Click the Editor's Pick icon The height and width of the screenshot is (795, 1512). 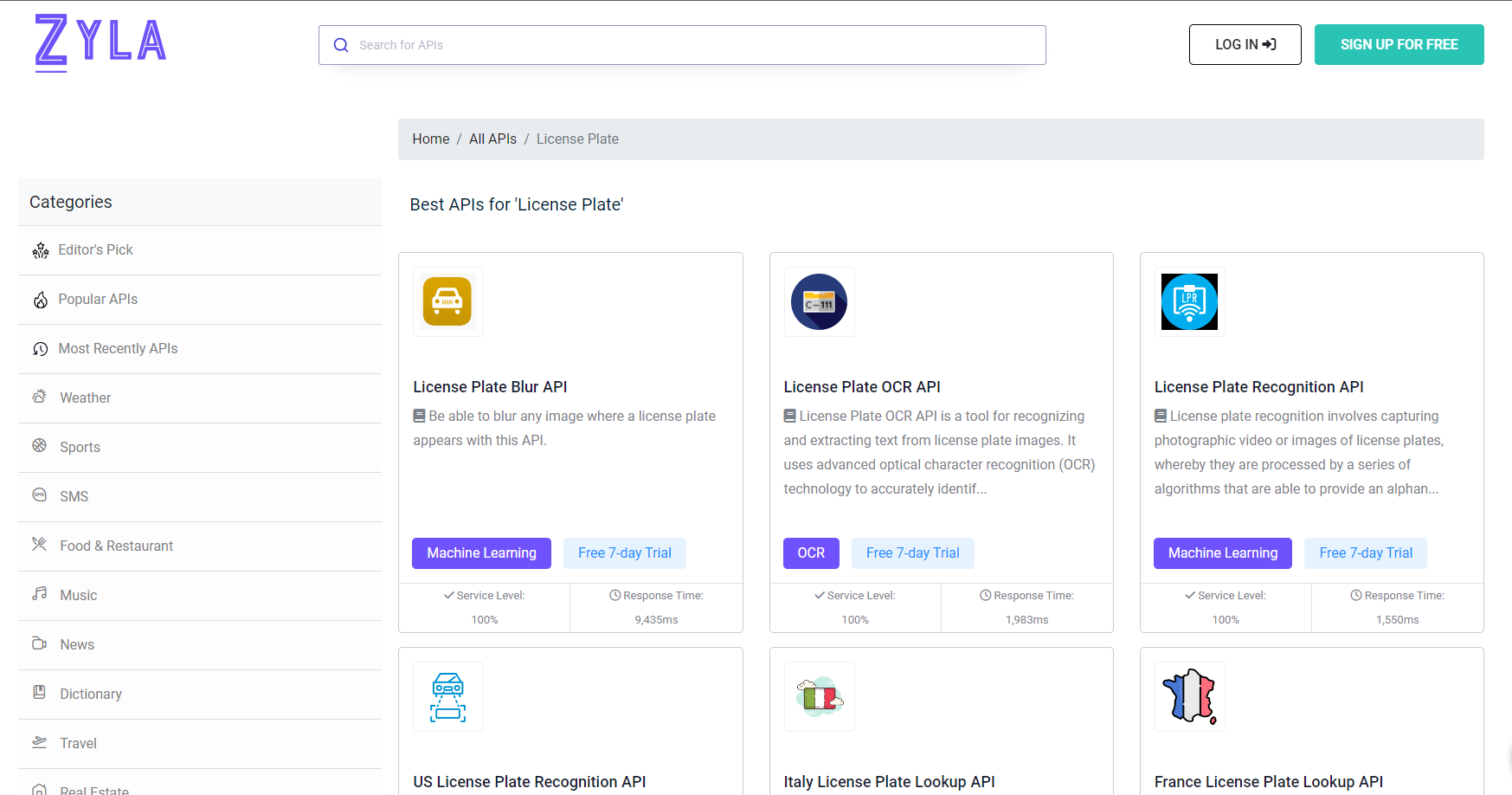tap(41, 250)
